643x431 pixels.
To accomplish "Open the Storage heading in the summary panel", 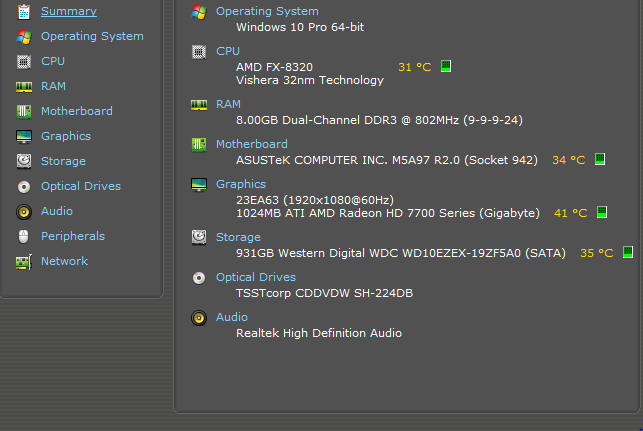I will (238, 237).
